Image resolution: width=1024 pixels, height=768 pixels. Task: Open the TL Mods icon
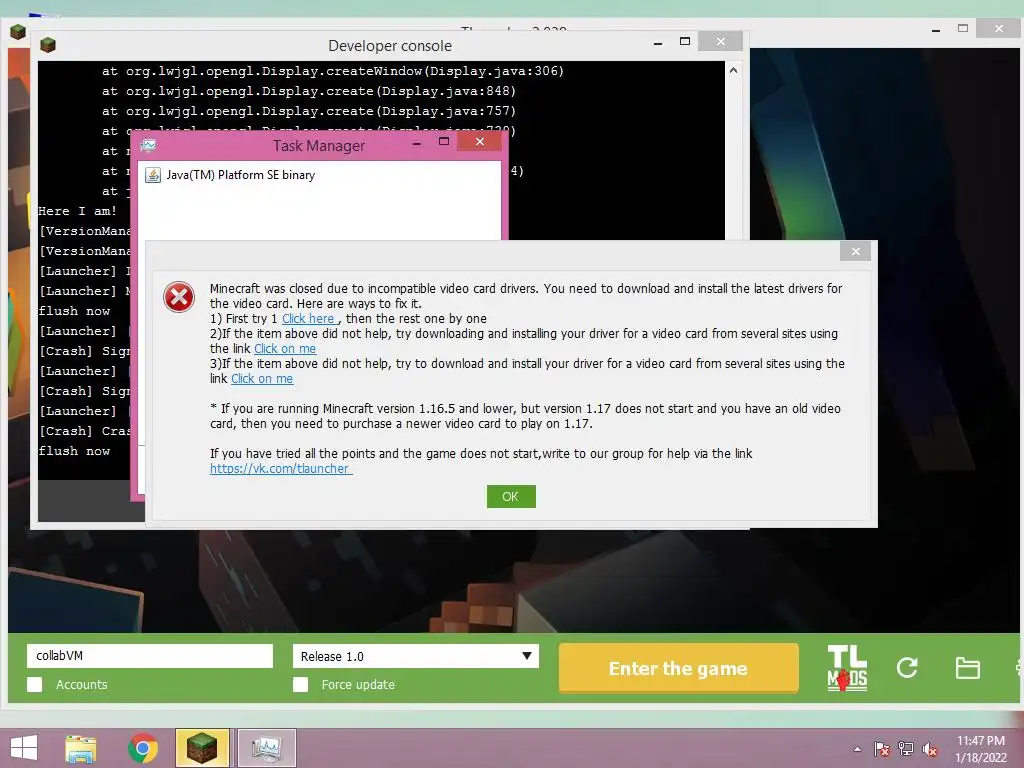(x=847, y=668)
